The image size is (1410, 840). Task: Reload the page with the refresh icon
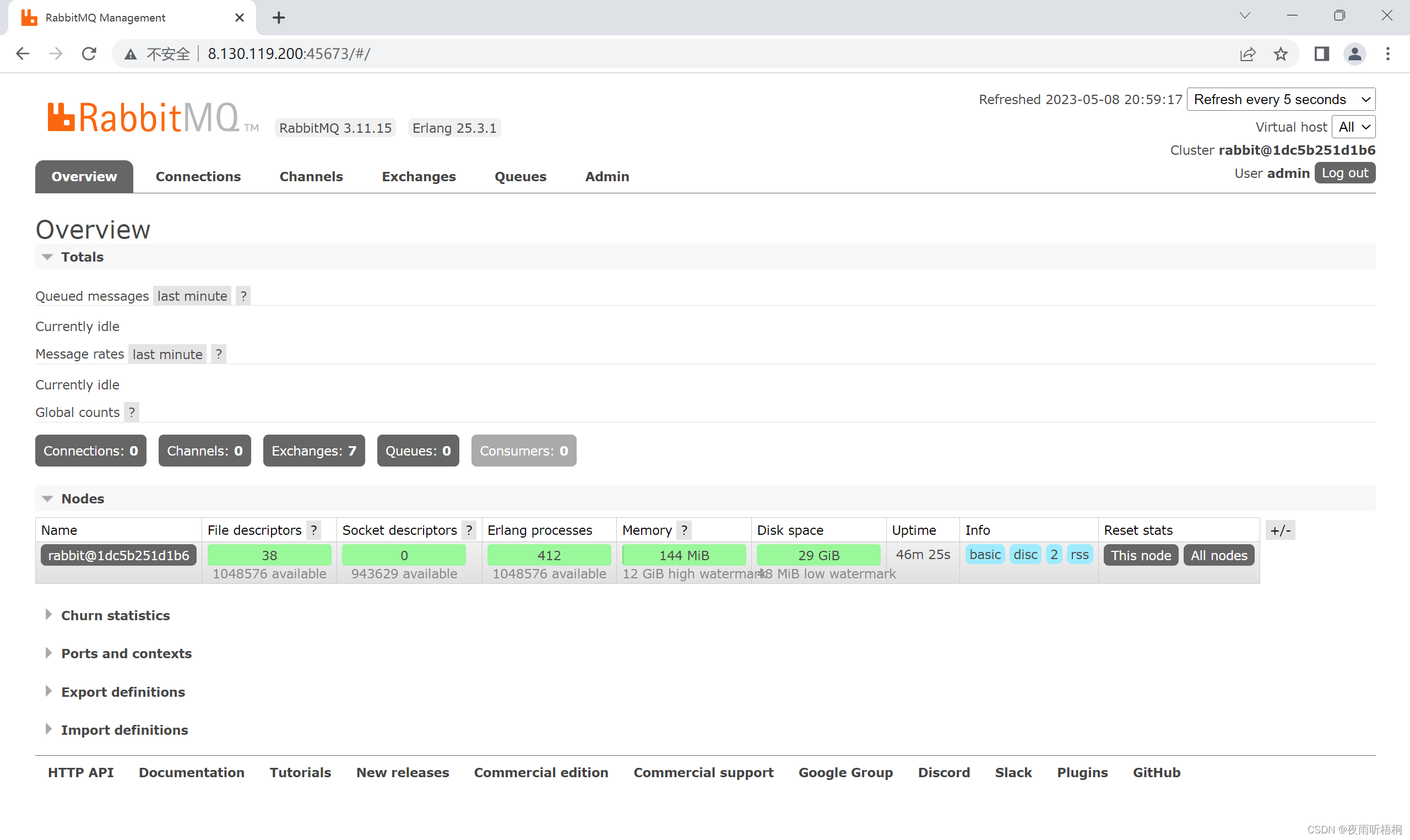pos(89,54)
